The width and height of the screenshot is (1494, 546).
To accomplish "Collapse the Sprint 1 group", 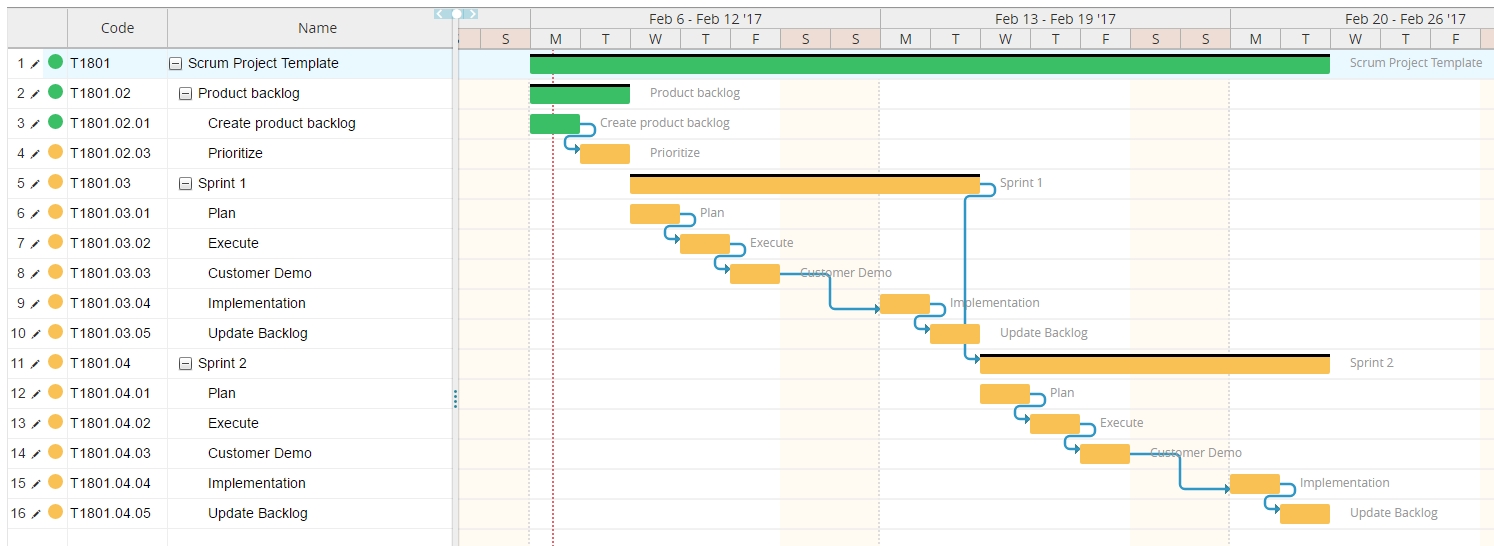I will click(x=185, y=183).
